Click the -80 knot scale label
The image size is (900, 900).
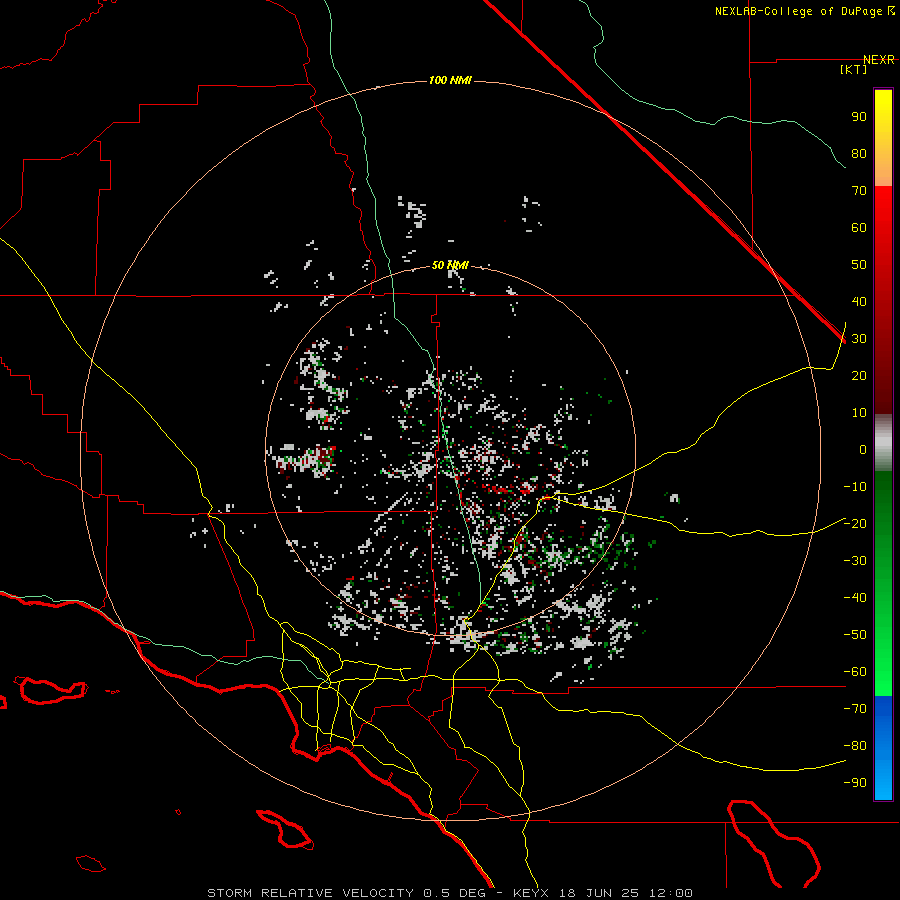click(855, 746)
